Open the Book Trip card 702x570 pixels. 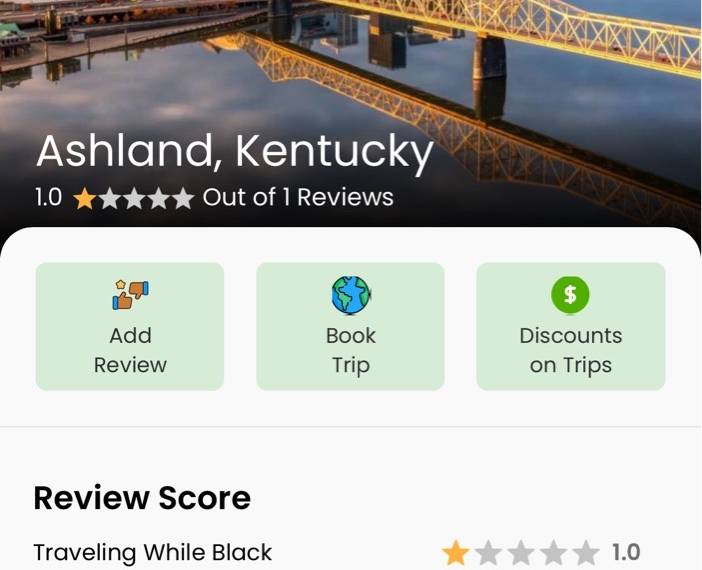pyautogui.click(x=350, y=326)
